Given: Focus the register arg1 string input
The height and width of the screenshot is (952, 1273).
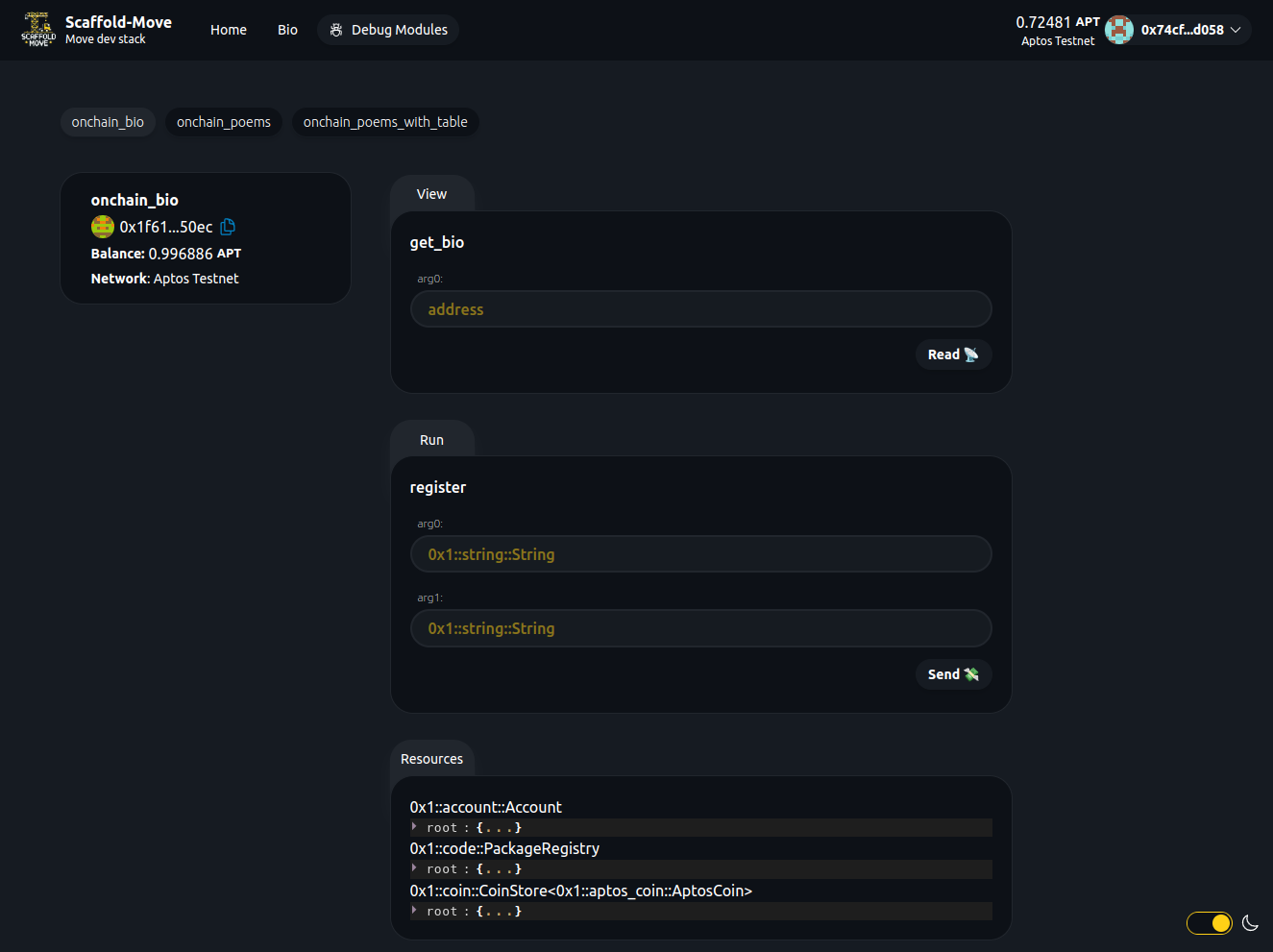Looking at the screenshot, I should pos(700,628).
